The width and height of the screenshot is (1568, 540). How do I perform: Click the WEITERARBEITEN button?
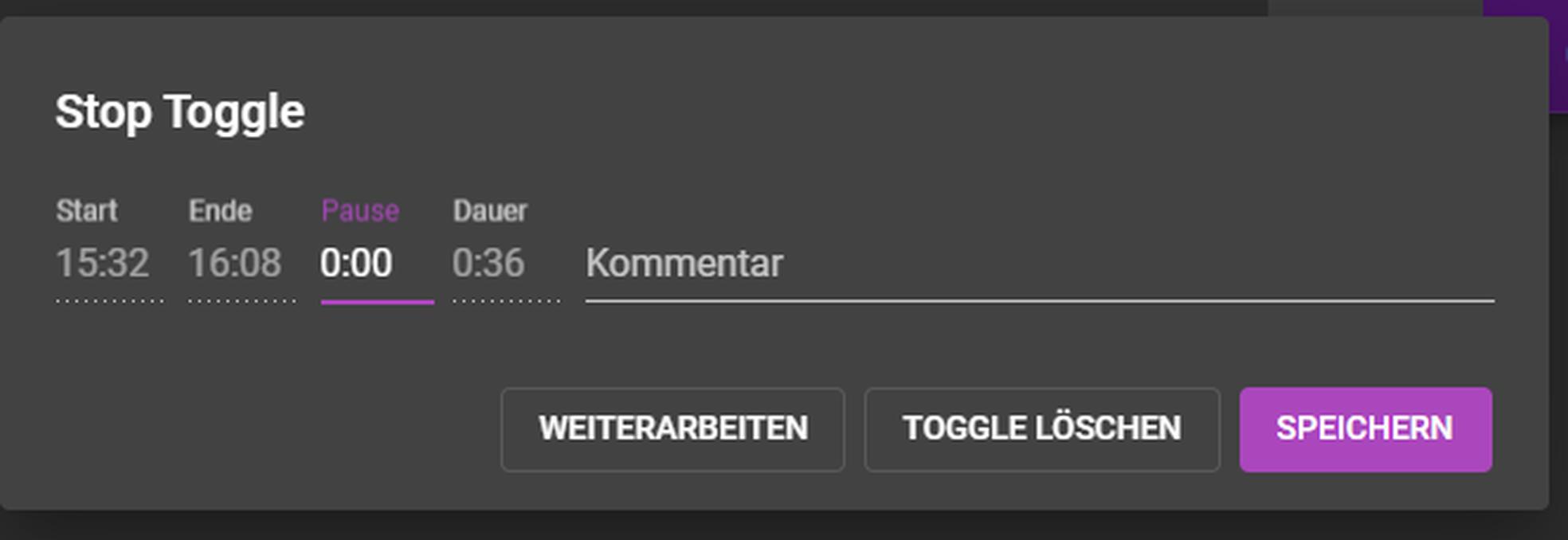(672, 429)
